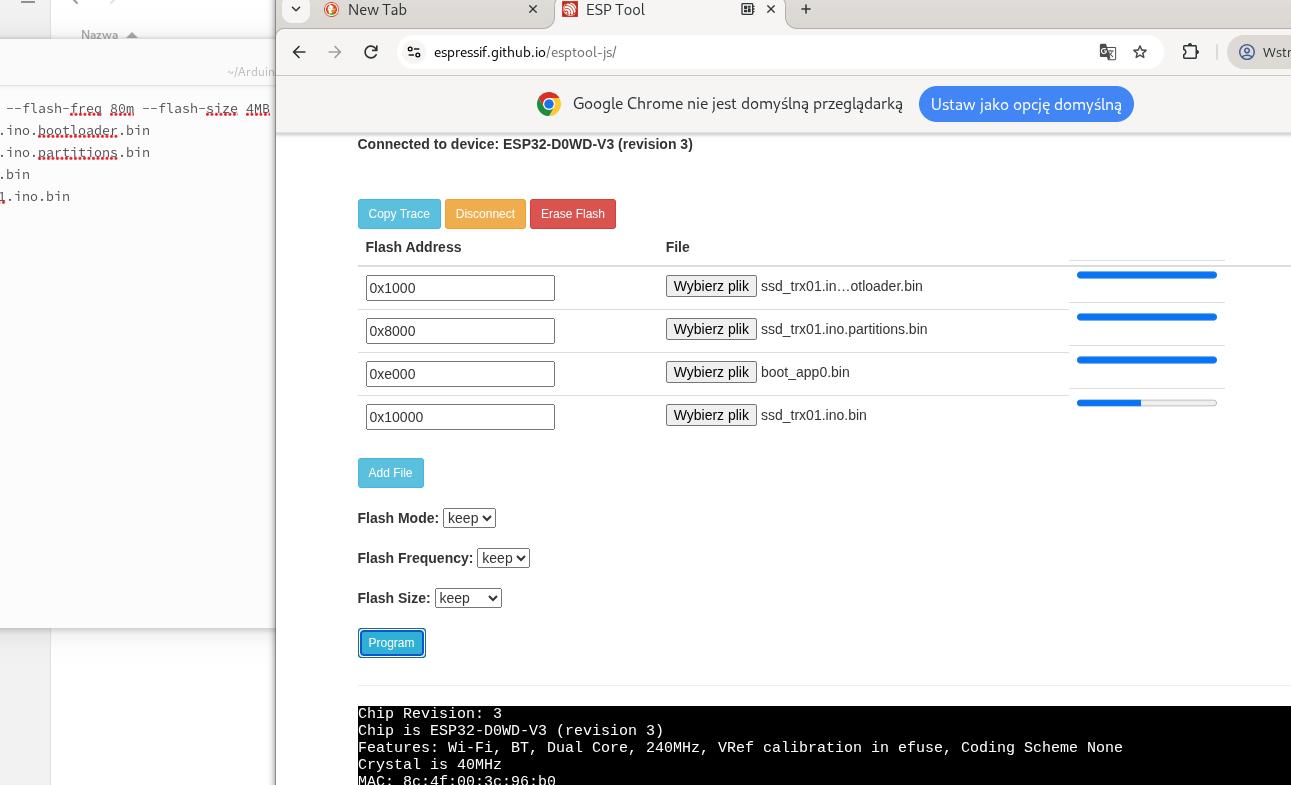Edit the 0x10000 flash address field
Viewport: 1291px width, 785px height.
pos(460,417)
